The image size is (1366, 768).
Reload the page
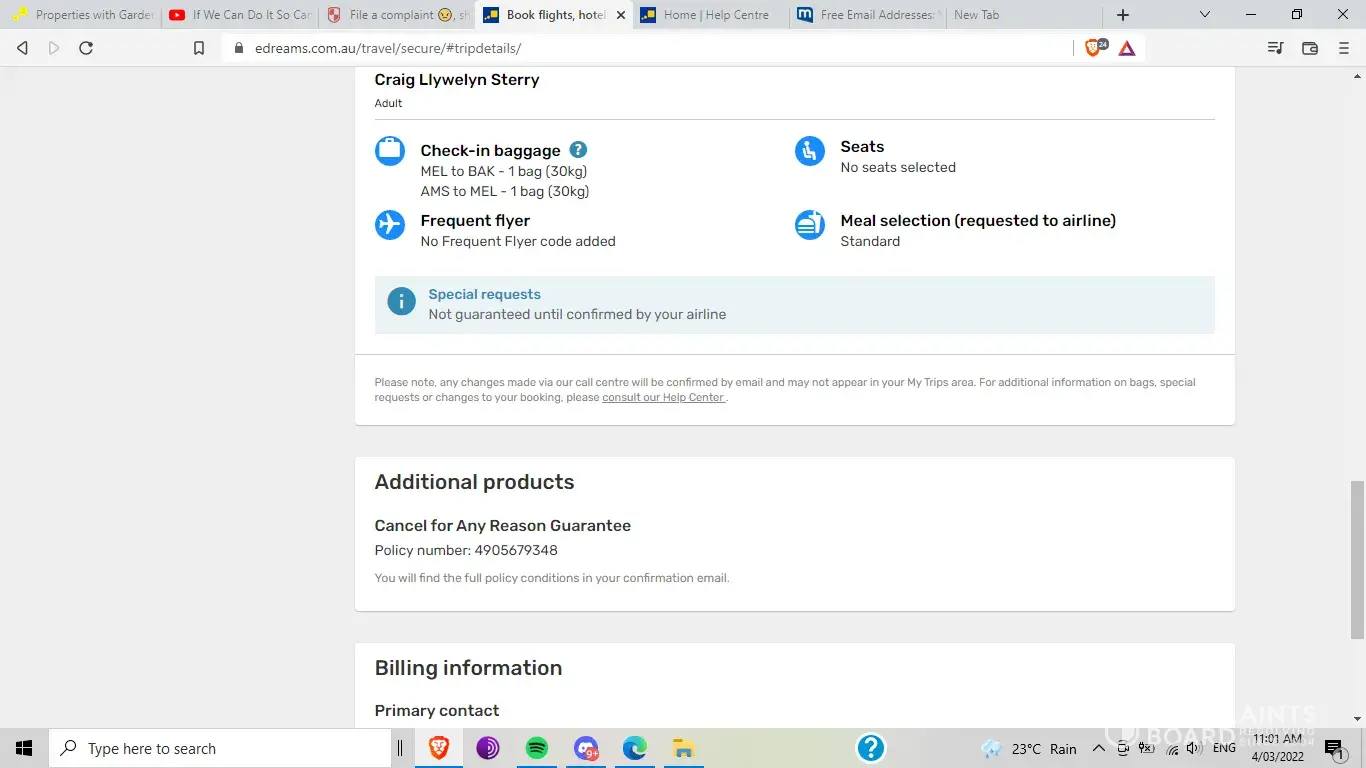coord(86,48)
